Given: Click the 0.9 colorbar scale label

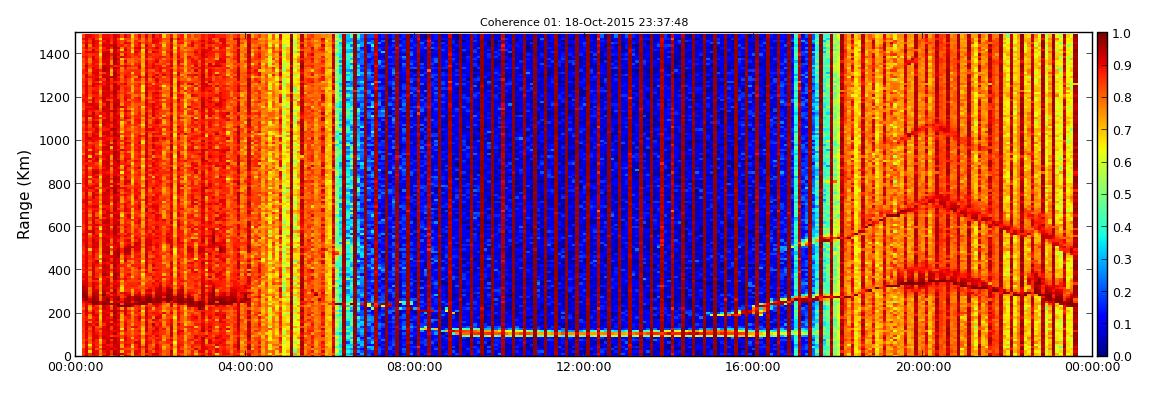Looking at the screenshot, I should tap(1121, 66).
